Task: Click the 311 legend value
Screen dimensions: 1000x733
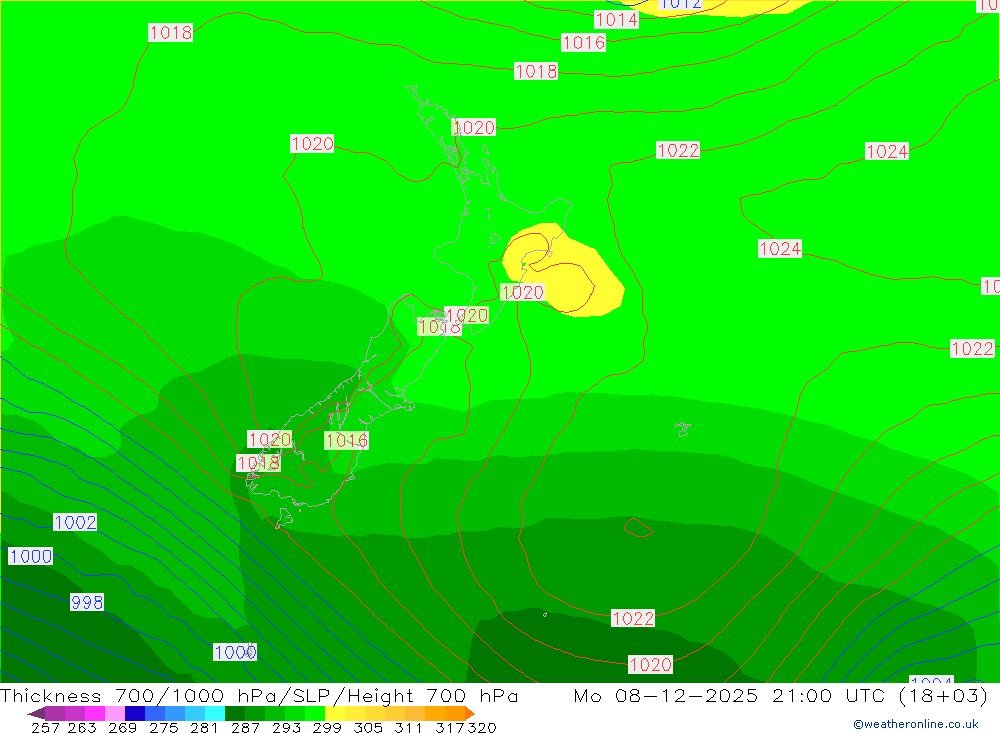Action: pyautogui.click(x=408, y=728)
